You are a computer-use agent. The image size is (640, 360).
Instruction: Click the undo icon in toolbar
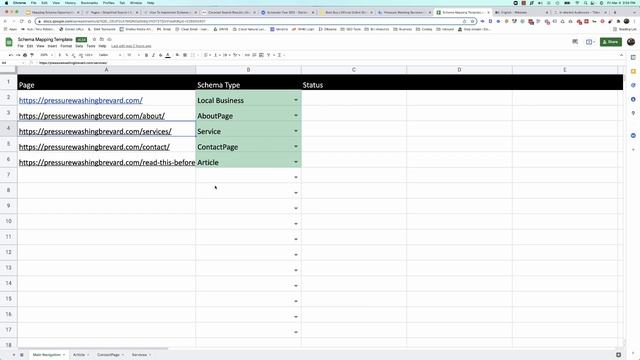click(11, 55)
